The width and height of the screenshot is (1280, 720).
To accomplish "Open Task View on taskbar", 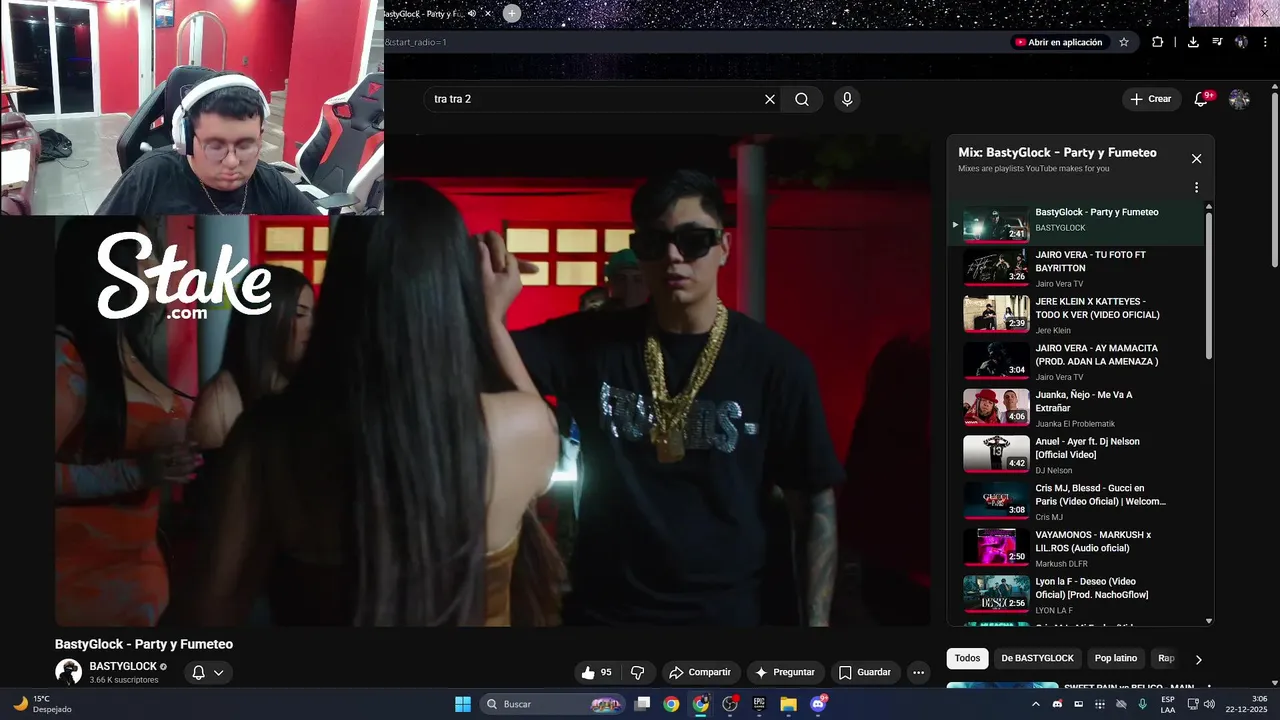I will [x=643, y=704].
